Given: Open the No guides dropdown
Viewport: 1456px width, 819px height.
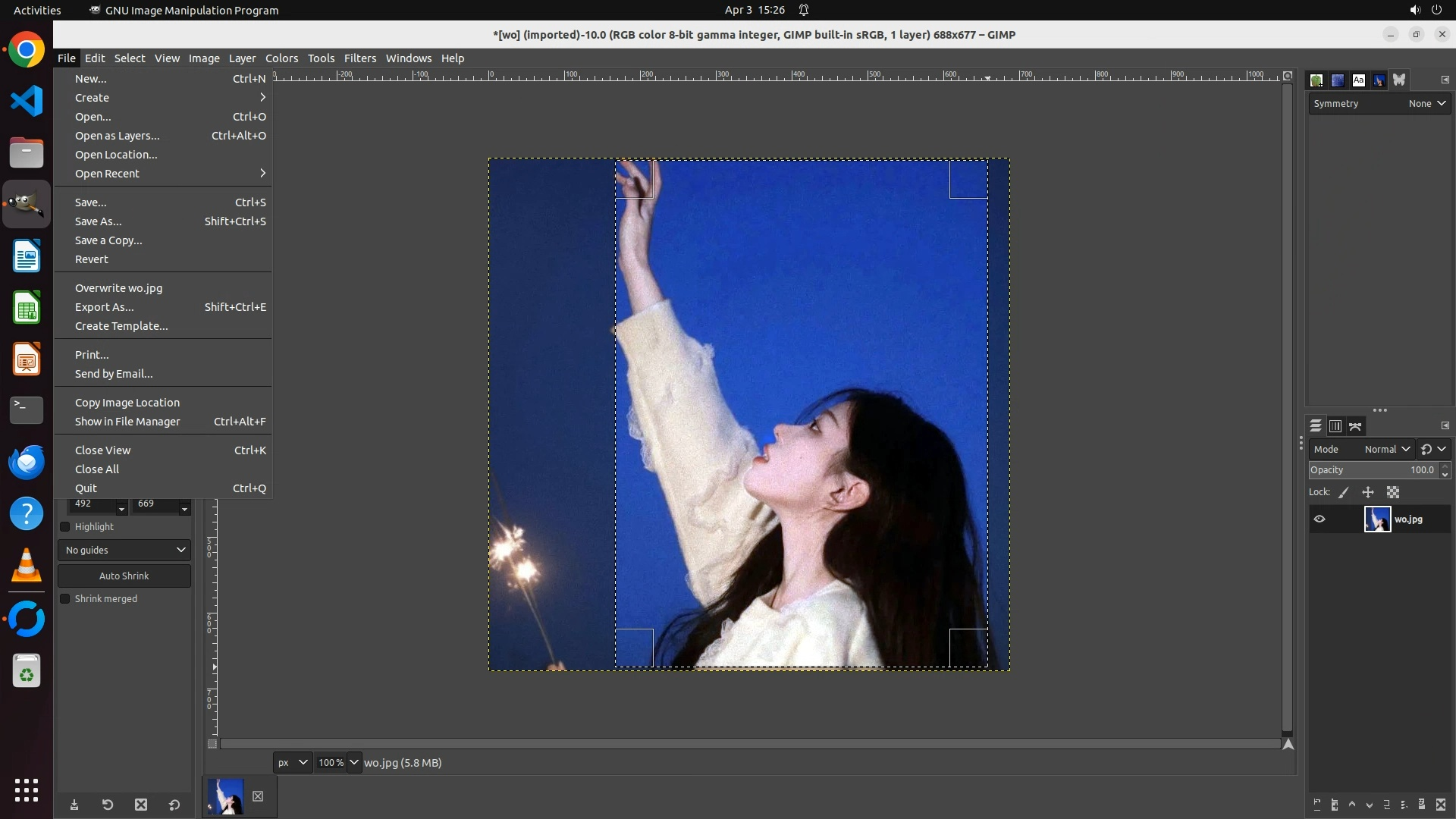Looking at the screenshot, I should (x=124, y=550).
